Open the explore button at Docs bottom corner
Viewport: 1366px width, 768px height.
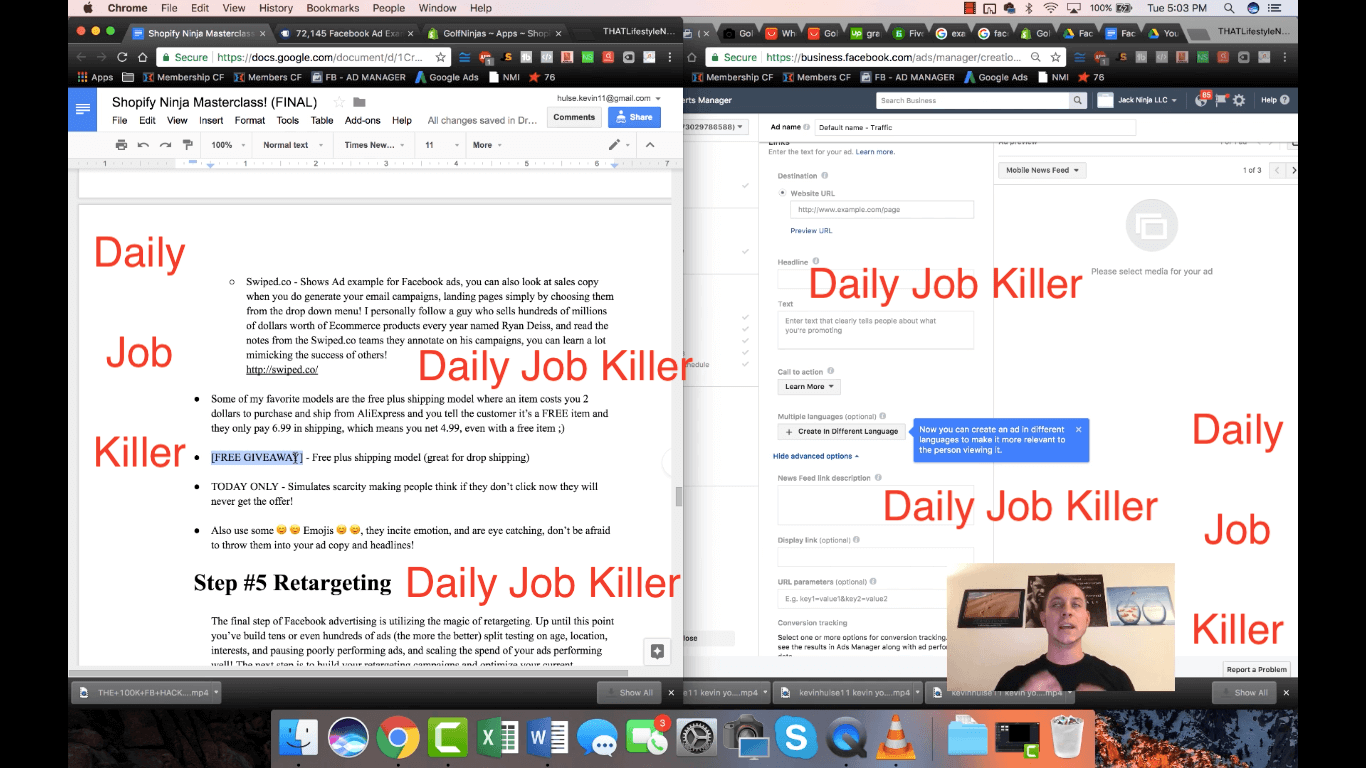(657, 651)
